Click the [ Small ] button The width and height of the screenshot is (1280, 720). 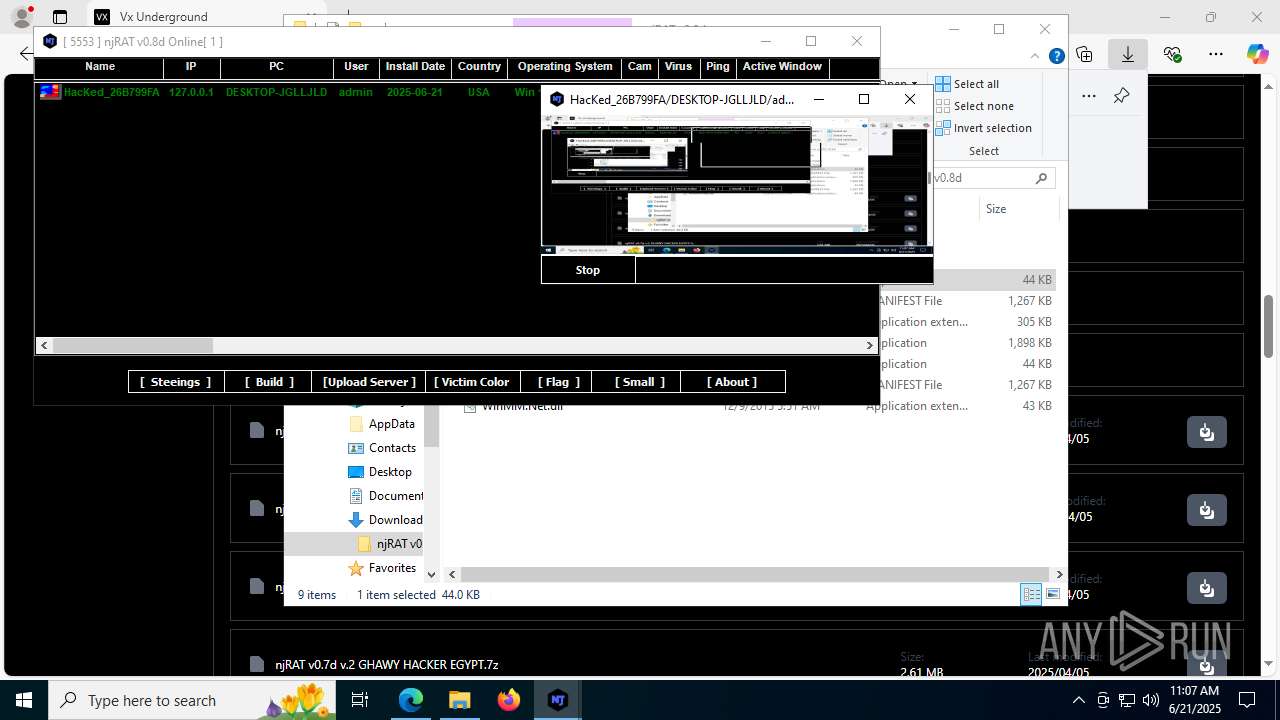coord(637,382)
